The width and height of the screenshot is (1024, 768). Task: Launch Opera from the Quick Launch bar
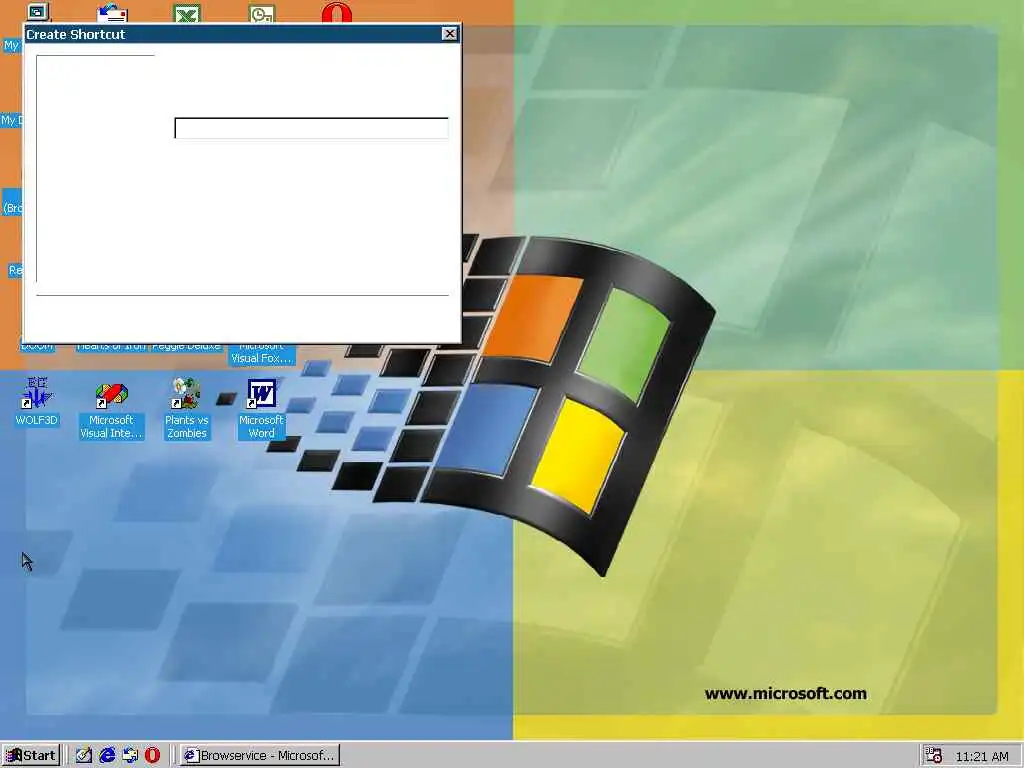(x=152, y=756)
